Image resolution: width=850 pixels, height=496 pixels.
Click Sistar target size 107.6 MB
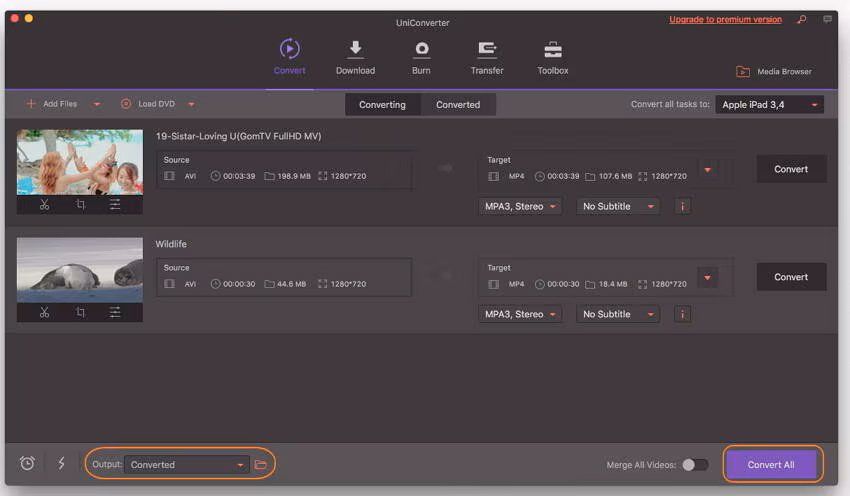click(615, 176)
